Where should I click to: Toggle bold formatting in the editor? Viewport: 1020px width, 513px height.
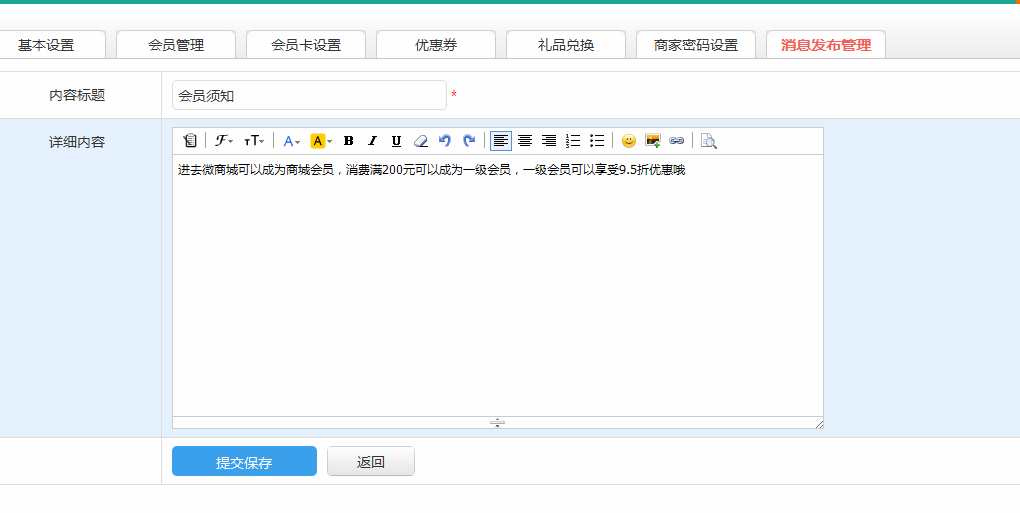[348, 141]
